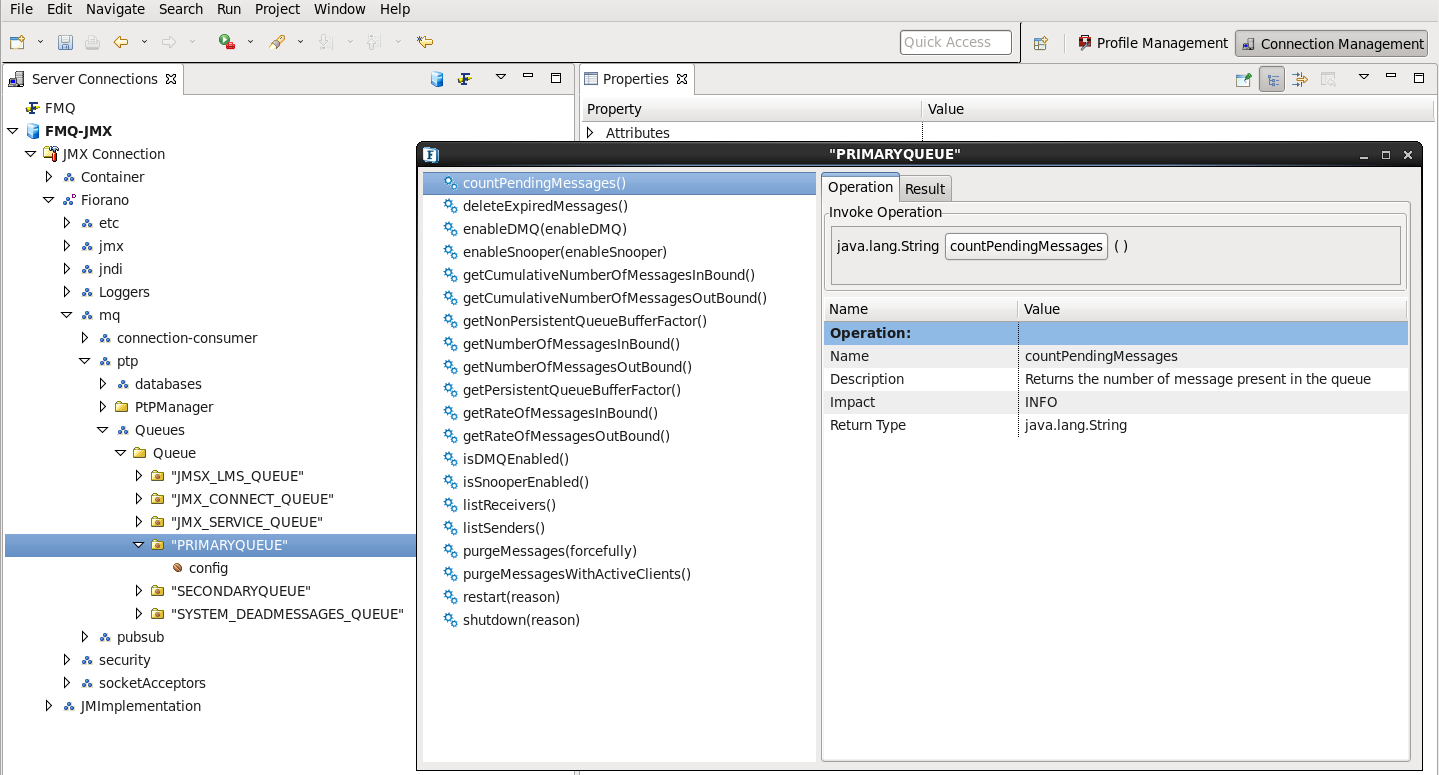Select purgeMessages(forcefully) operation
This screenshot has width=1439, height=775.
(x=549, y=551)
